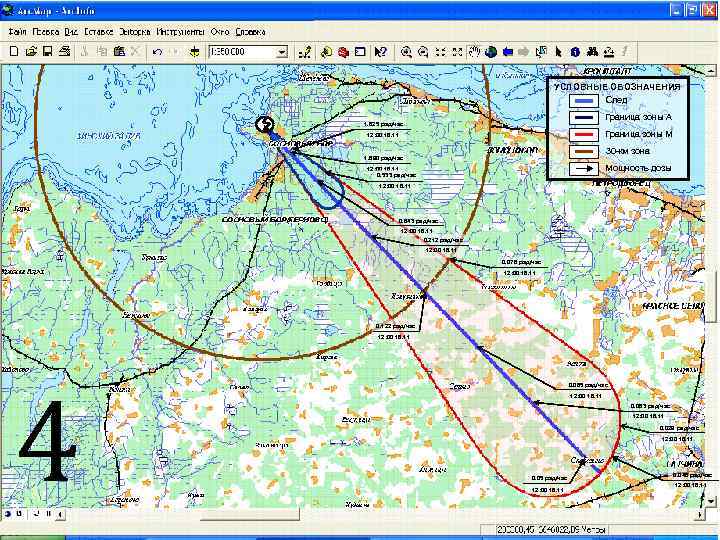
Task: Click horizontal scrollbar right arrow
Action: click(699, 514)
